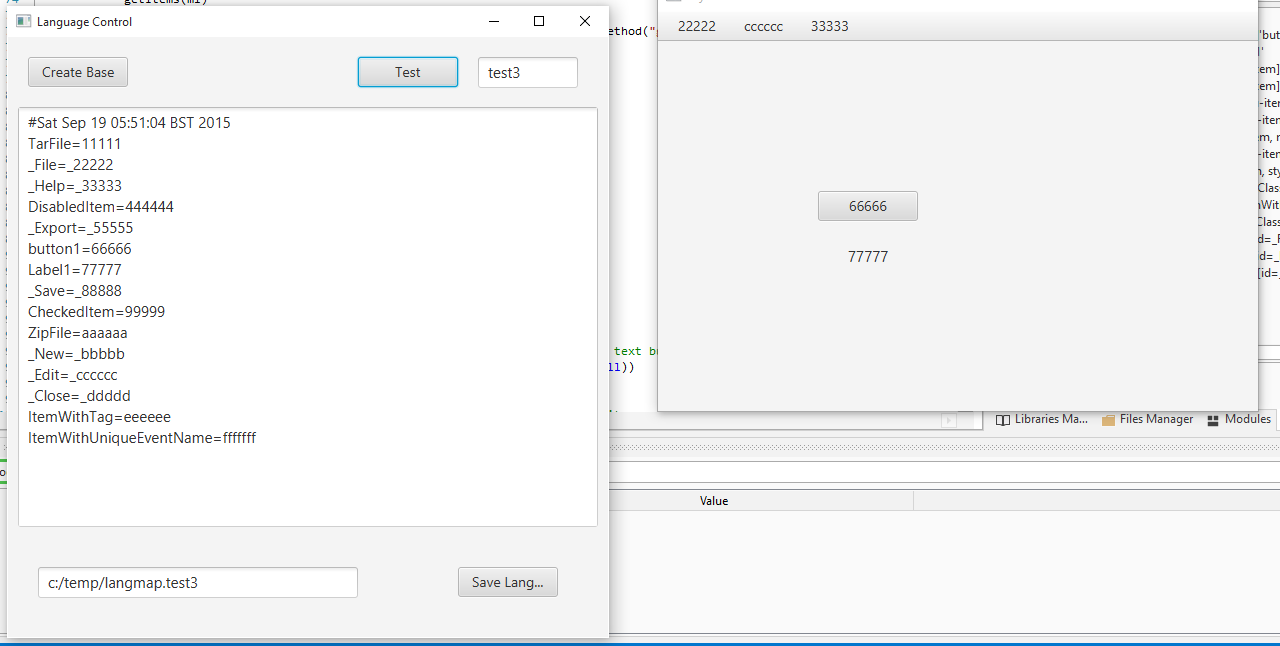The height and width of the screenshot is (646, 1280).
Task: Click the line _Close=_ddddd
Action: pos(79,396)
